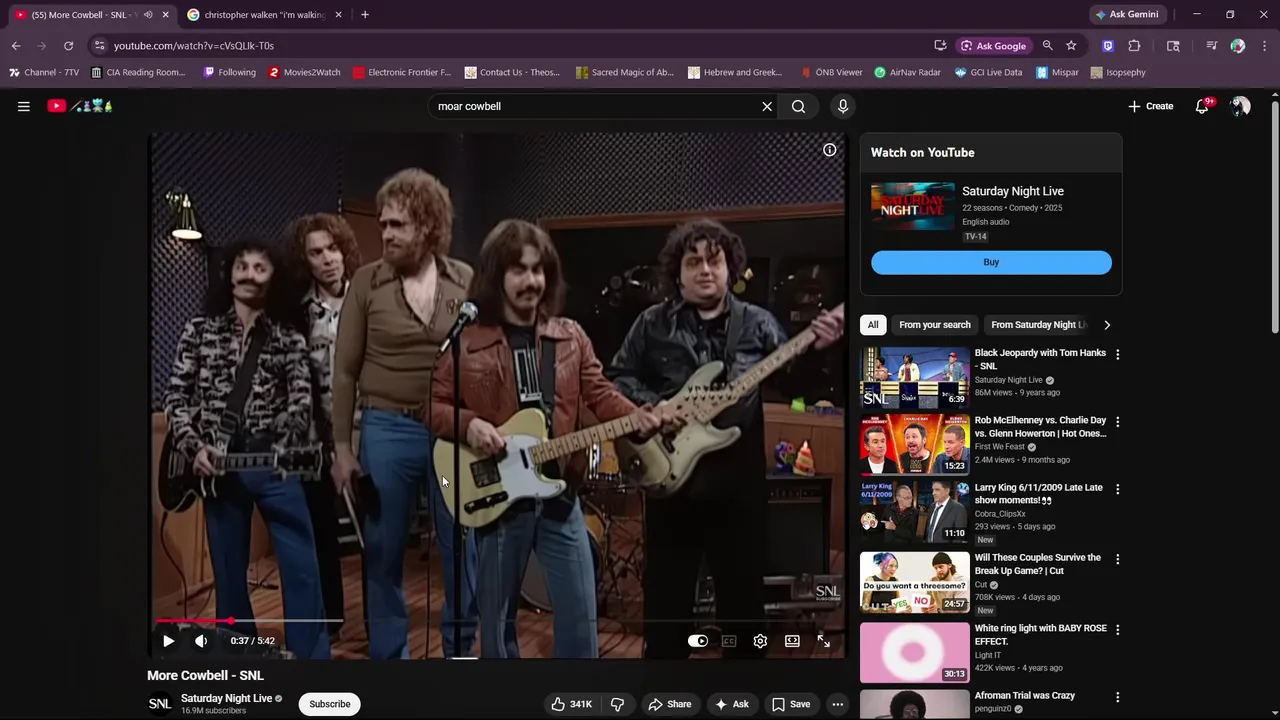The image size is (1280, 720).
Task: Open options for Black Jeopardy video
Action: (x=1117, y=354)
